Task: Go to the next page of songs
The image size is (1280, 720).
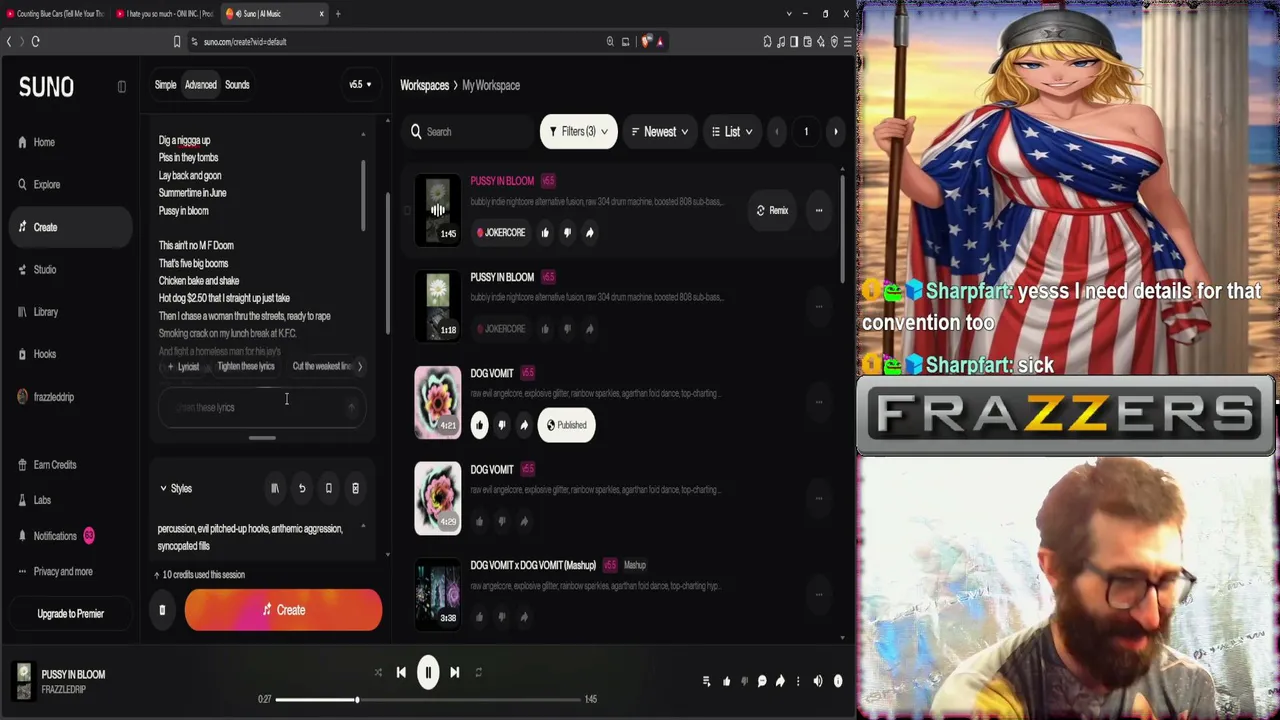Action: click(x=836, y=132)
